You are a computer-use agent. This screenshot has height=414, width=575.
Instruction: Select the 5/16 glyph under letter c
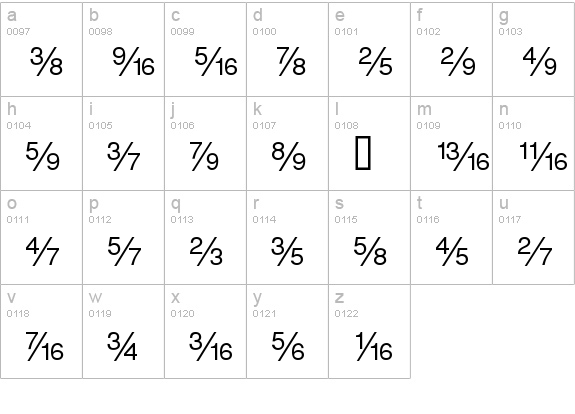pos(216,61)
